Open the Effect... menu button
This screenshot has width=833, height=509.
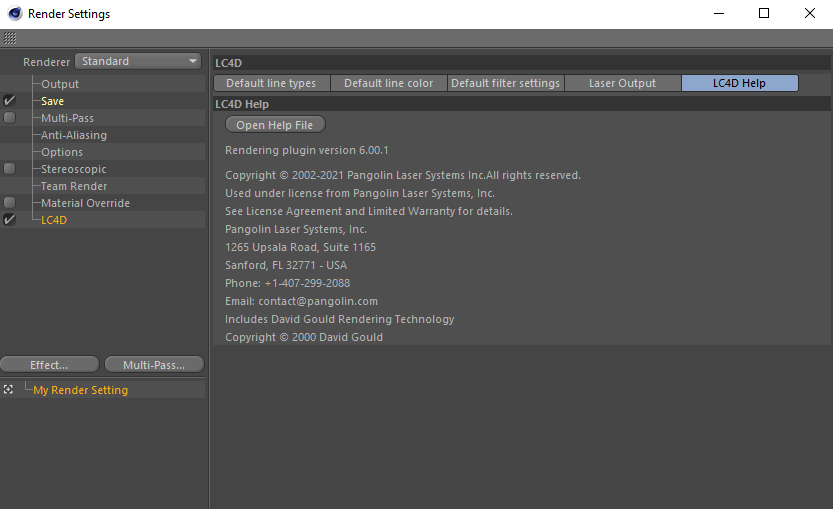pyautogui.click(x=49, y=365)
